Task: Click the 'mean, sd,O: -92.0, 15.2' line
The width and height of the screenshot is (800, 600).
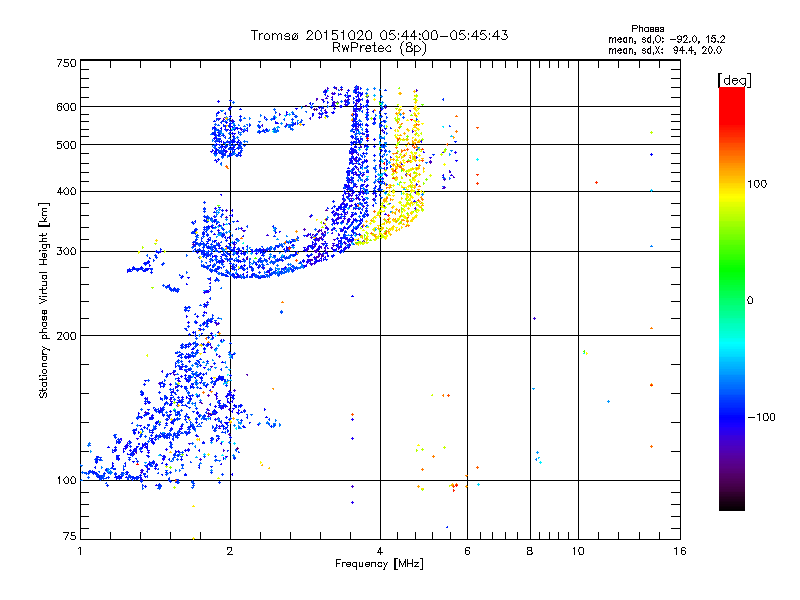Action: 666,39
